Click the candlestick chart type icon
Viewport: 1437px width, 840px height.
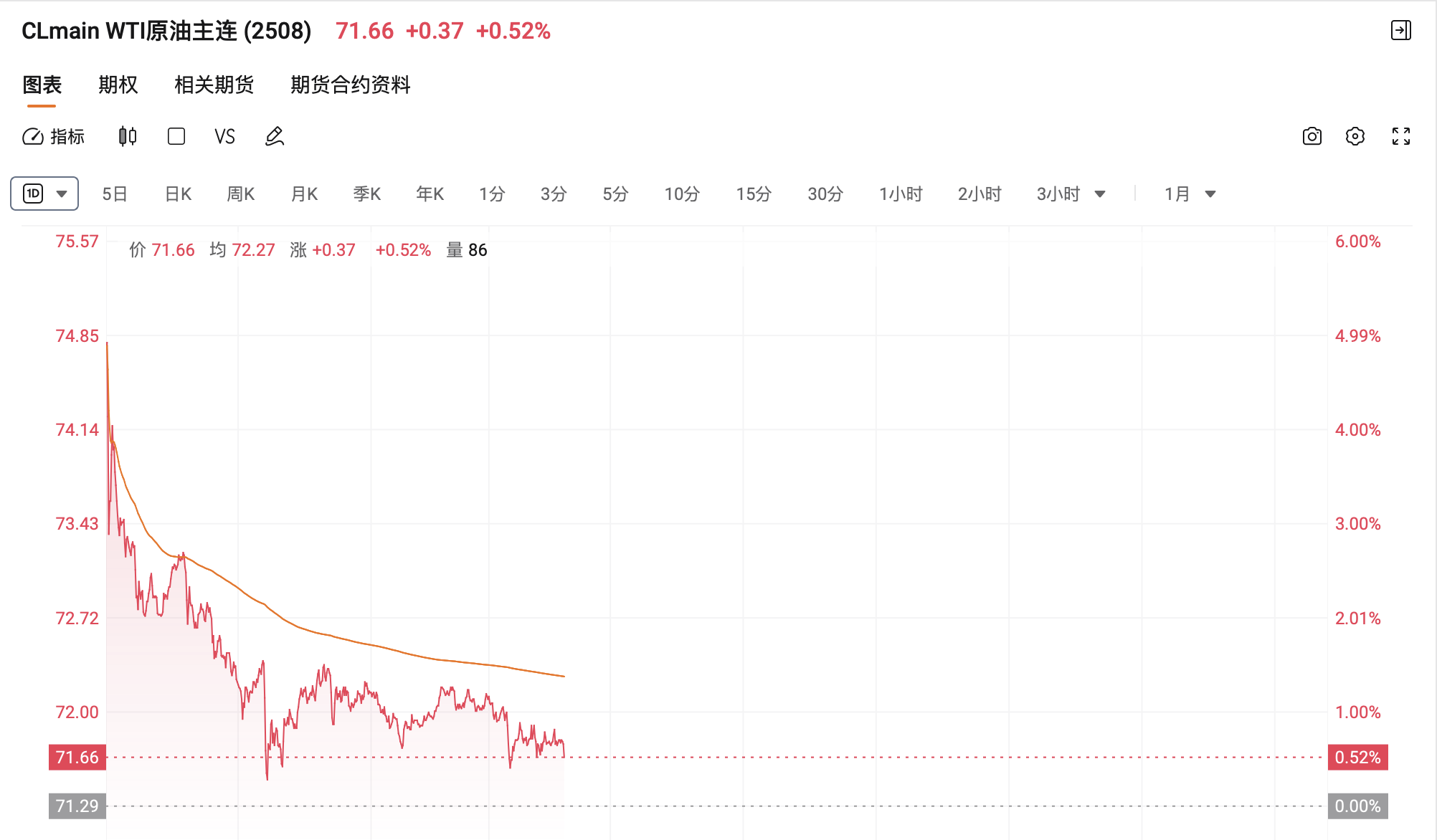[x=128, y=136]
